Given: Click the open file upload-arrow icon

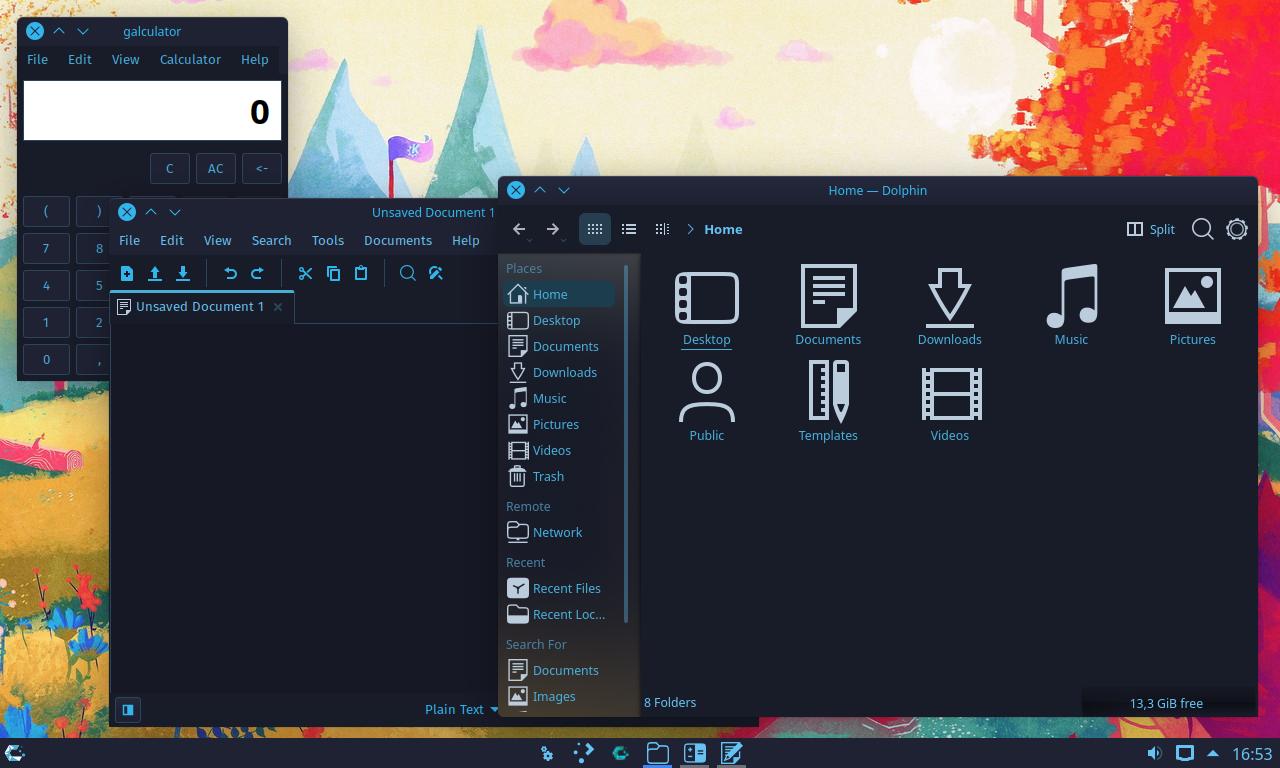Looking at the screenshot, I should (x=155, y=273).
